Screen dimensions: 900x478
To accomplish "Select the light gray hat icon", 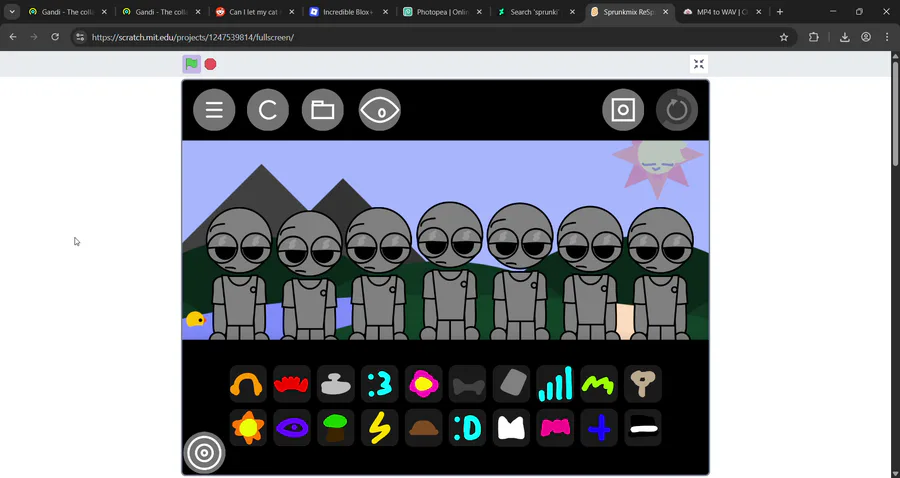I will click(x=336, y=384).
